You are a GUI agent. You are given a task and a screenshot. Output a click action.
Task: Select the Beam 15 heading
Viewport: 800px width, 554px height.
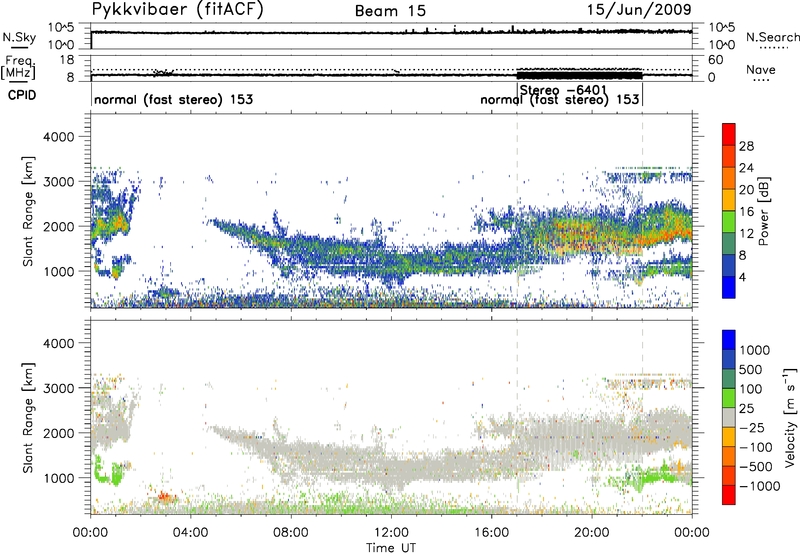[x=390, y=11]
